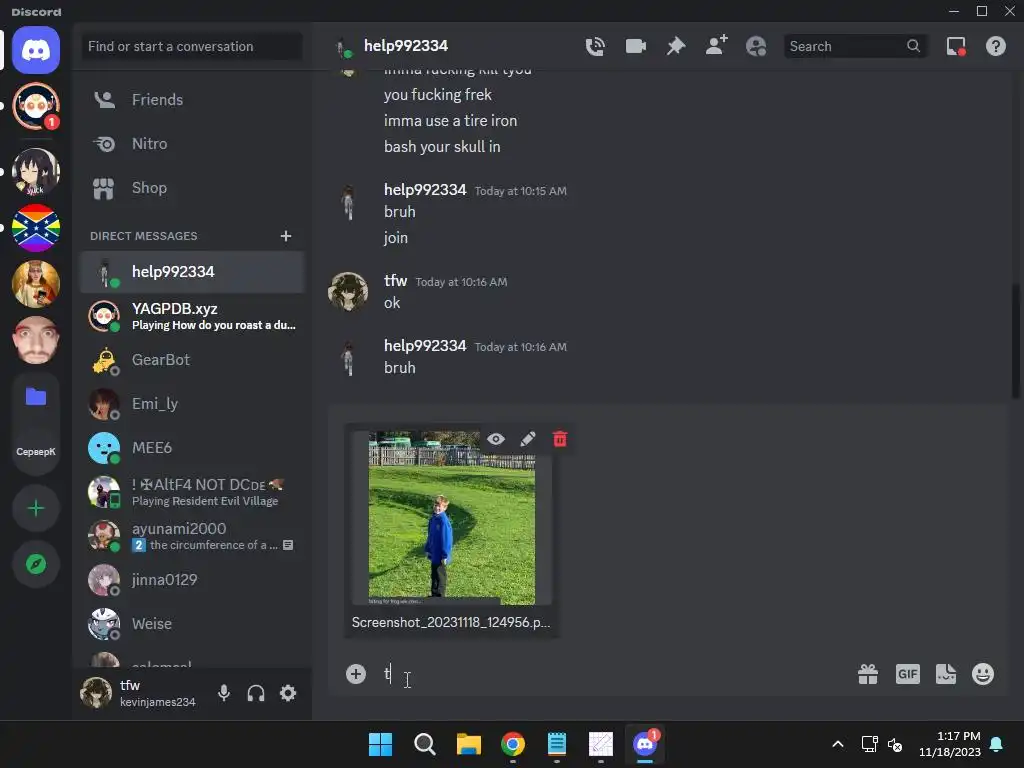Show user profile panel icon
This screenshot has width=1024, height=768.
coord(756,46)
